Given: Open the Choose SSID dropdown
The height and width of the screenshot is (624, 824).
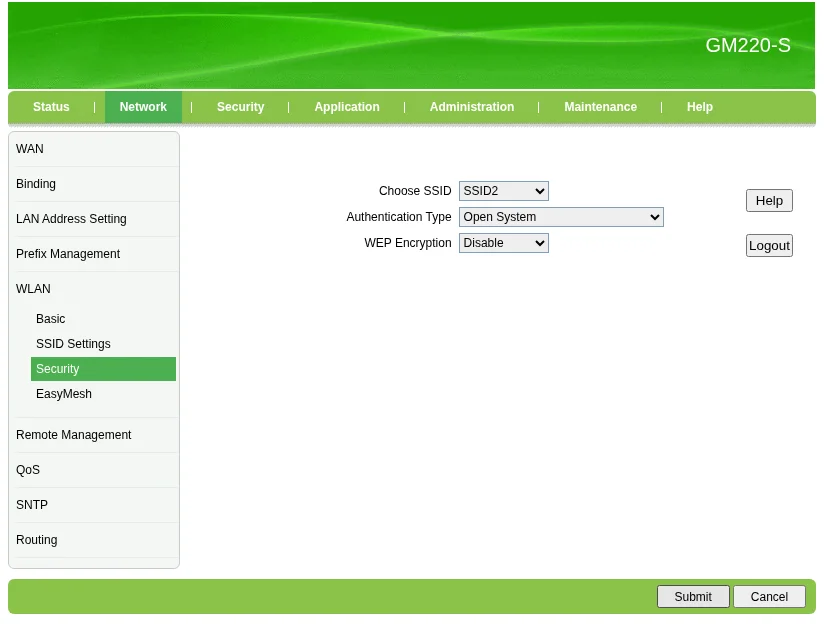Looking at the screenshot, I should pos(503,191).
